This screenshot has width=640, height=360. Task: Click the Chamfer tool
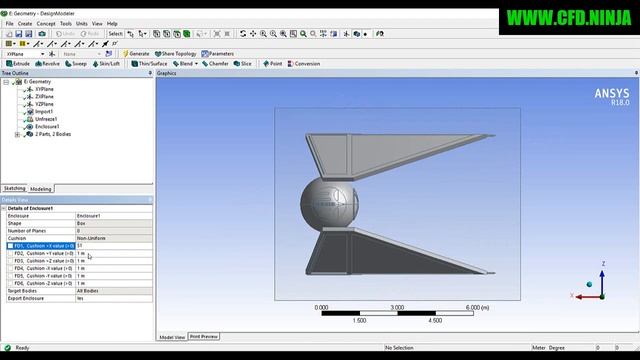pos(216,64)
